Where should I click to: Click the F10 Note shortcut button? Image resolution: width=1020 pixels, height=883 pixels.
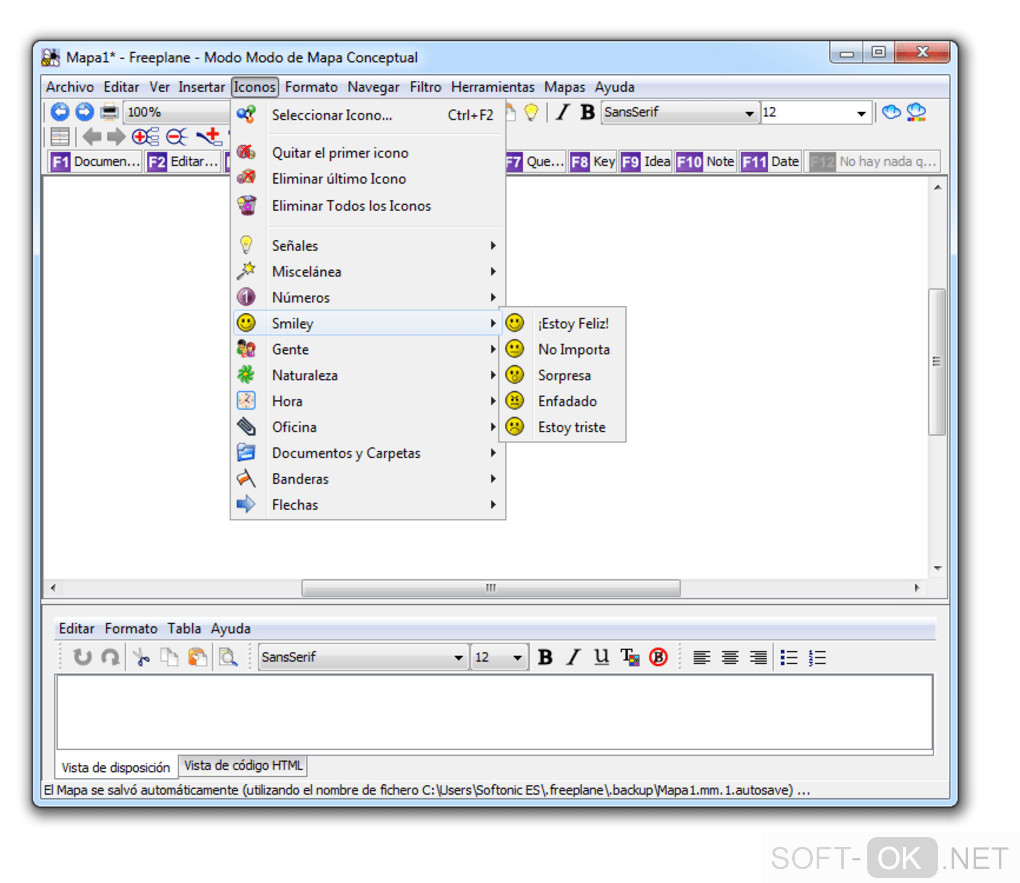click(705, 161)
